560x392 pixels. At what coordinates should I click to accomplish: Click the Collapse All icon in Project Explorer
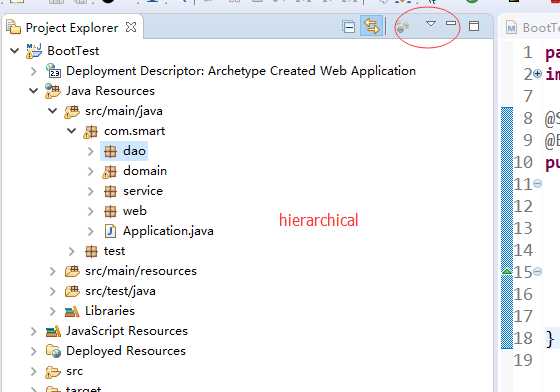pyautogui.click(x=349, y=27)
